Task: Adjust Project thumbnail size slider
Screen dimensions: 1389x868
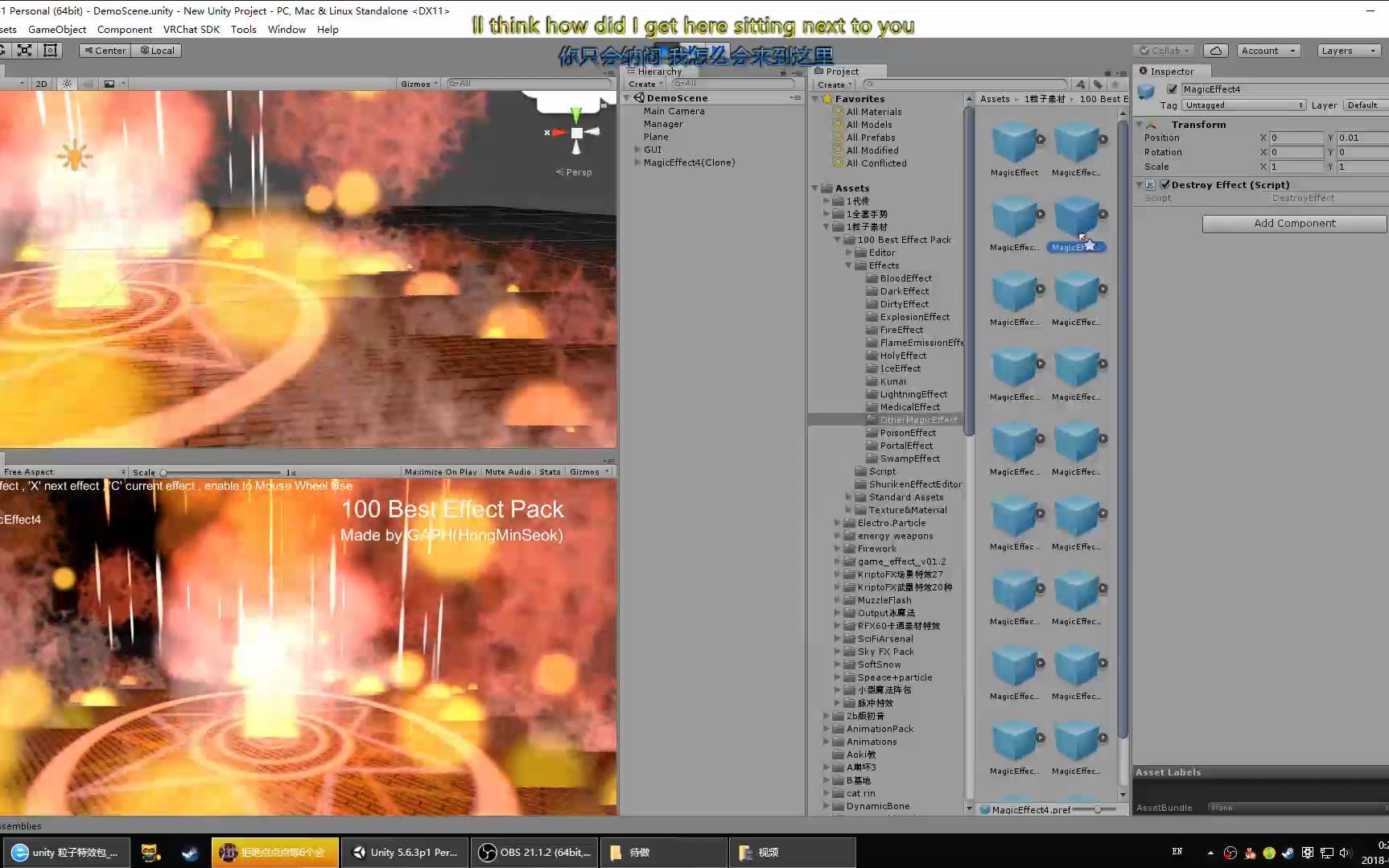Action: click(1098, 809)
